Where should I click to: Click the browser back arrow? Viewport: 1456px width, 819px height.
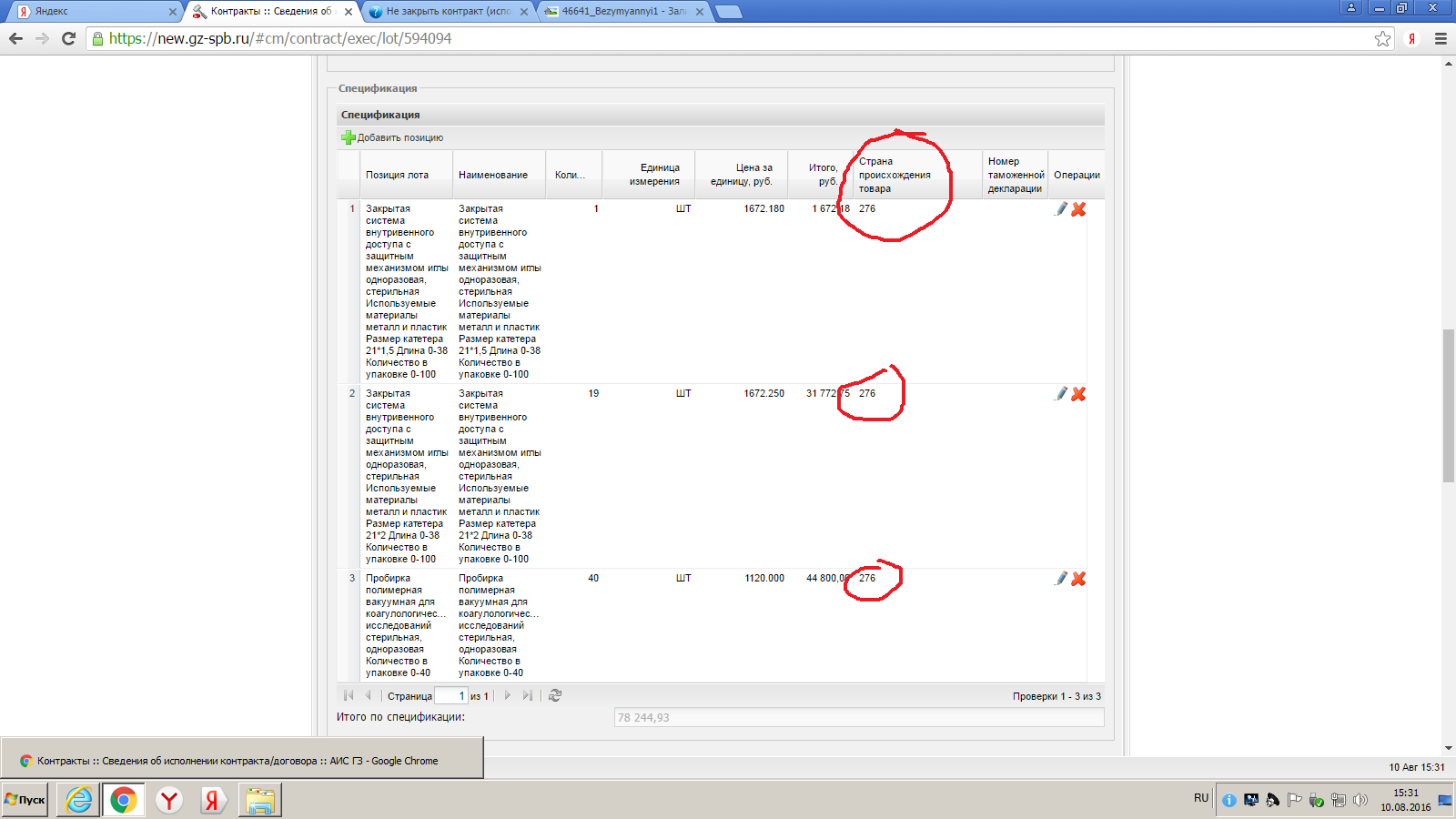pos(15,38)
